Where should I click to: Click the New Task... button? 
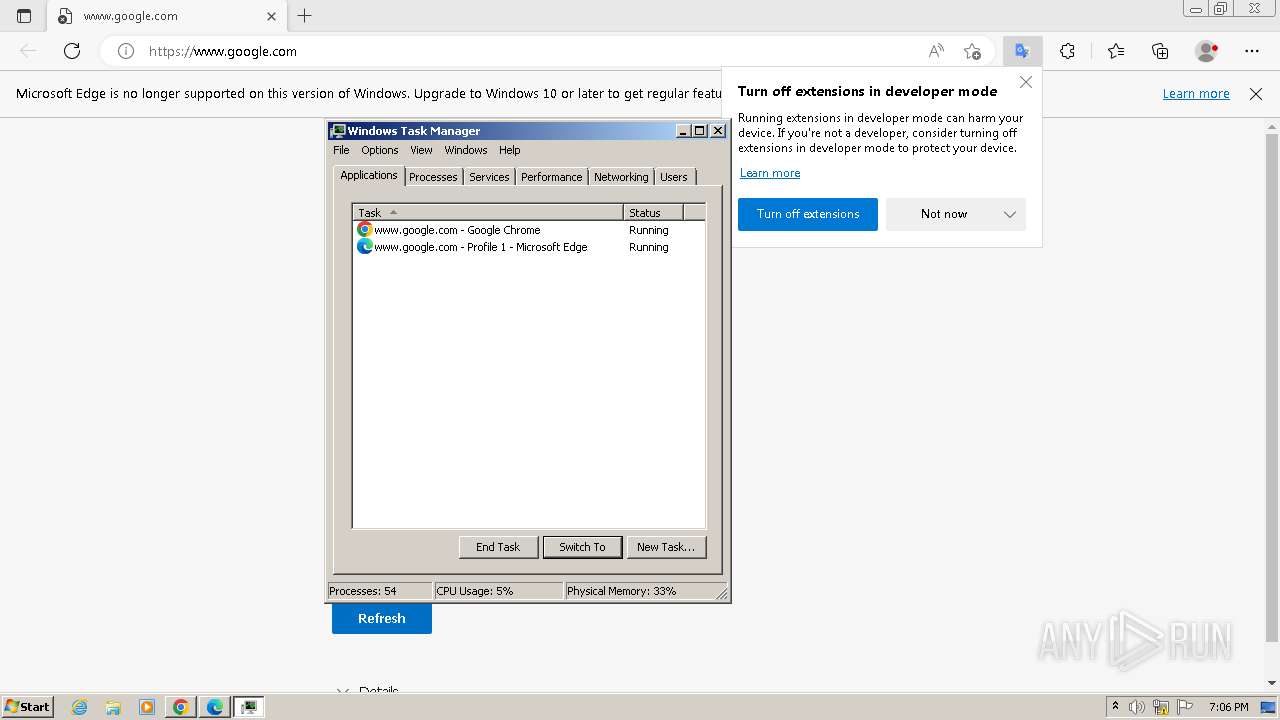coord(666,547)
